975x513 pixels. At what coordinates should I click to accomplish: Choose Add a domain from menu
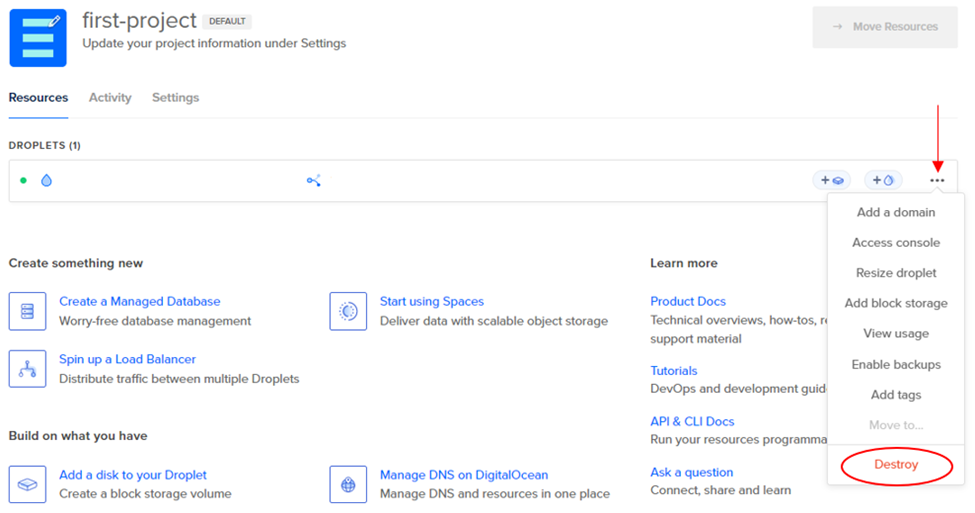896,212
